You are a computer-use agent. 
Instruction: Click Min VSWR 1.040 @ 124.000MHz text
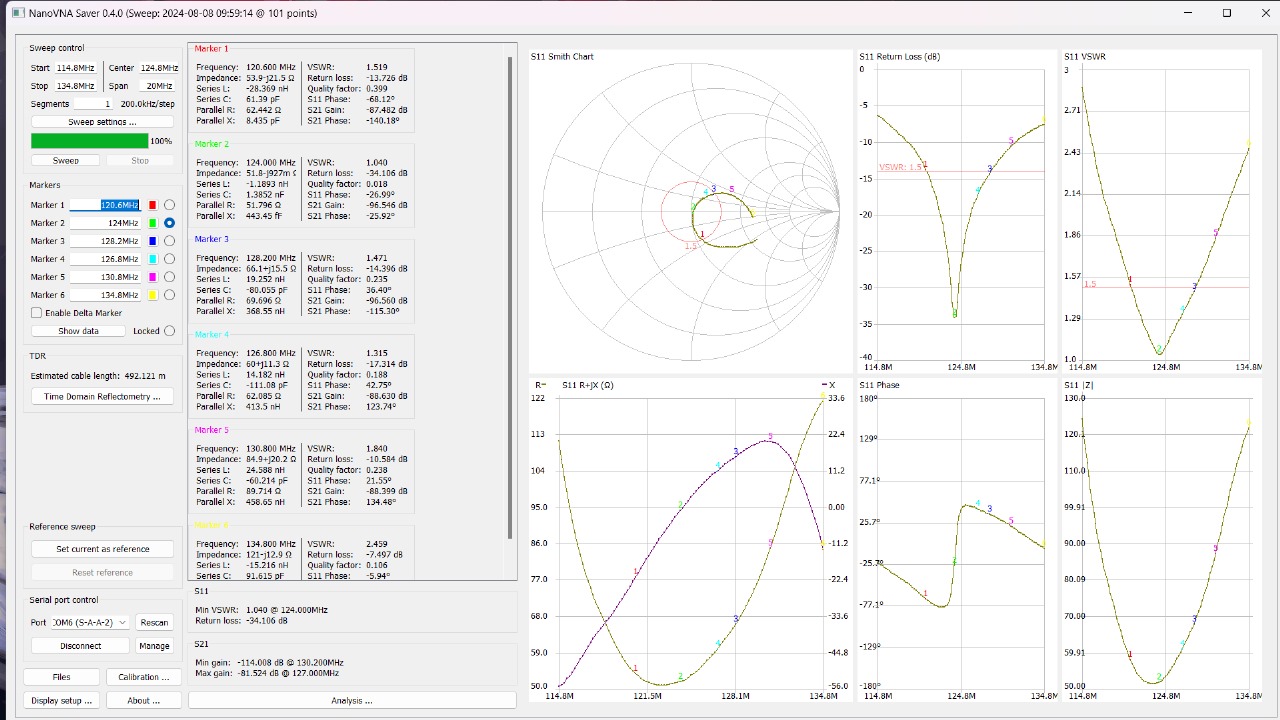(261, 609)
